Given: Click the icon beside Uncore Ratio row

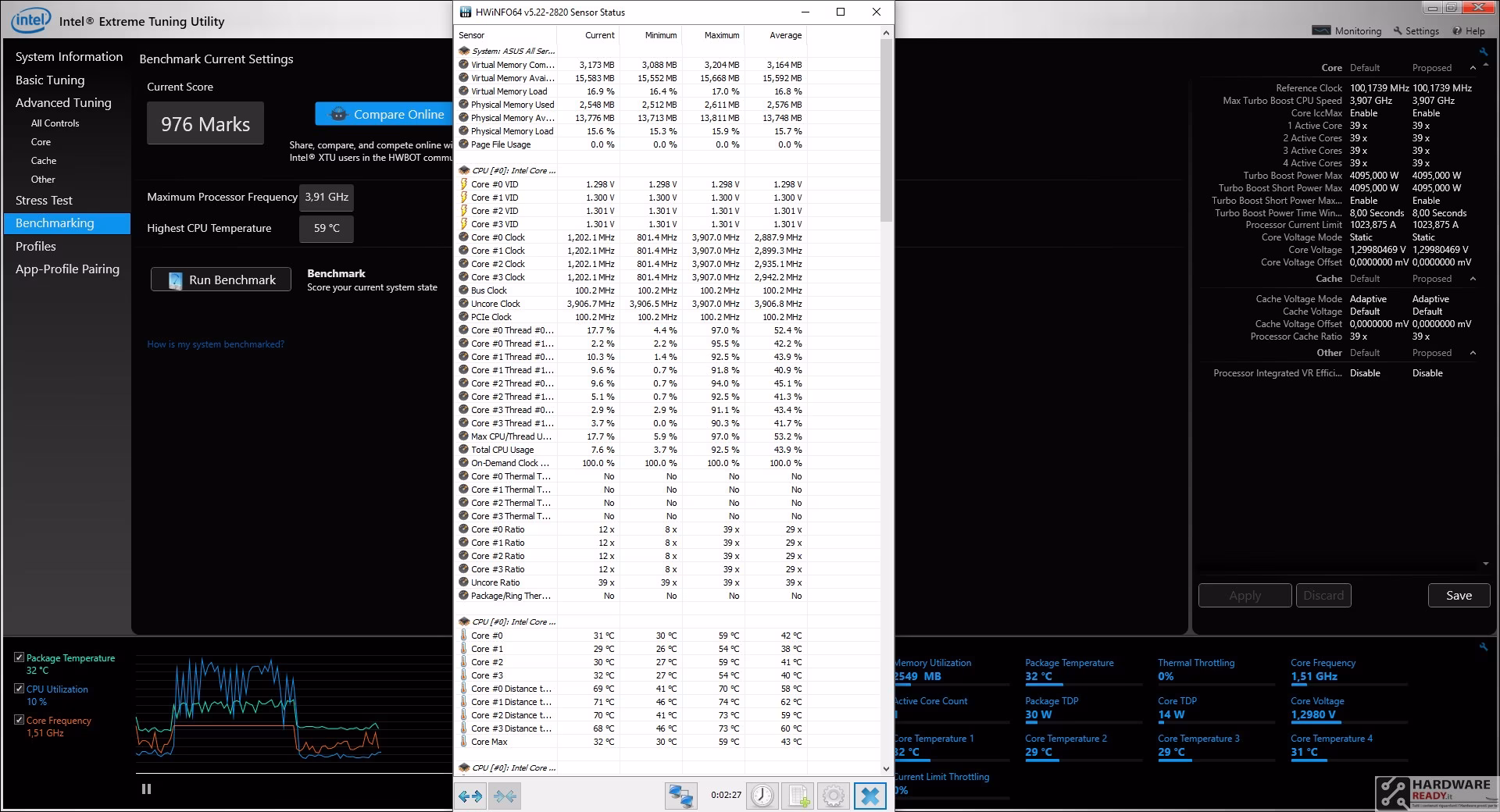Looking at the screenshot, I should (464, 582).
